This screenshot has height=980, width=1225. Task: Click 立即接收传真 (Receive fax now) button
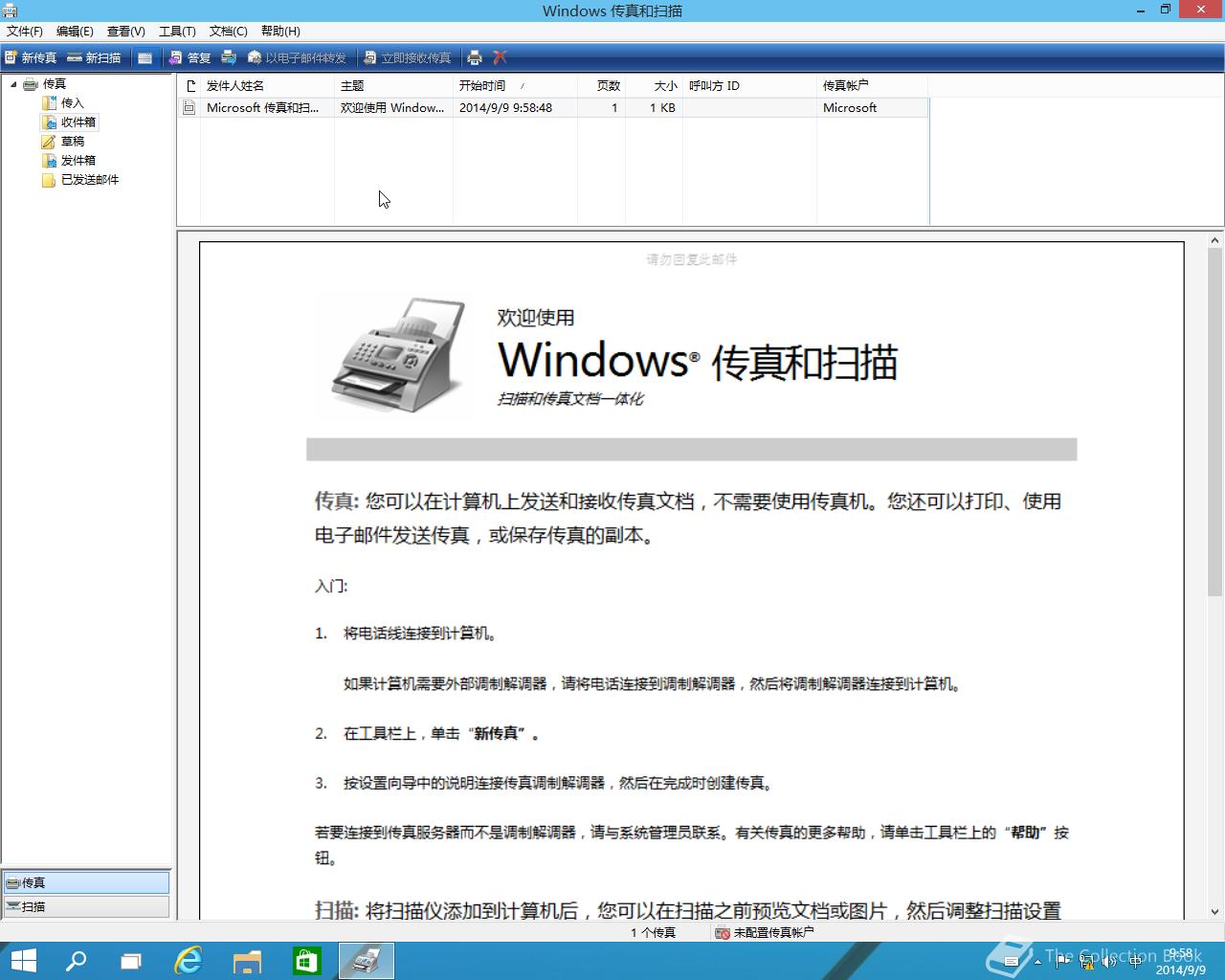407,57
